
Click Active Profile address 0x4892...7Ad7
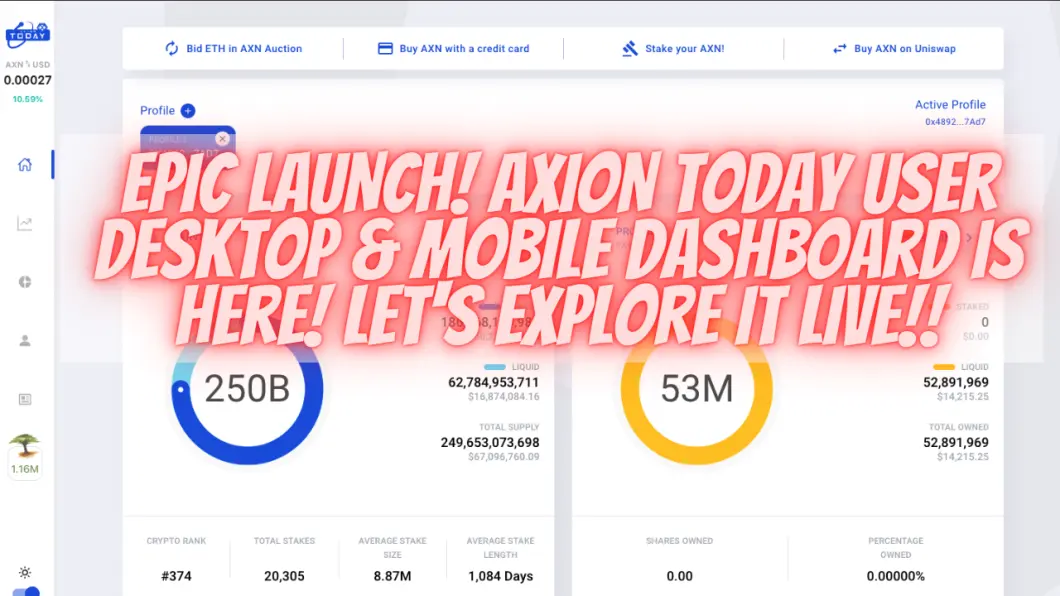pyautogui.click(x=955, y=122)
